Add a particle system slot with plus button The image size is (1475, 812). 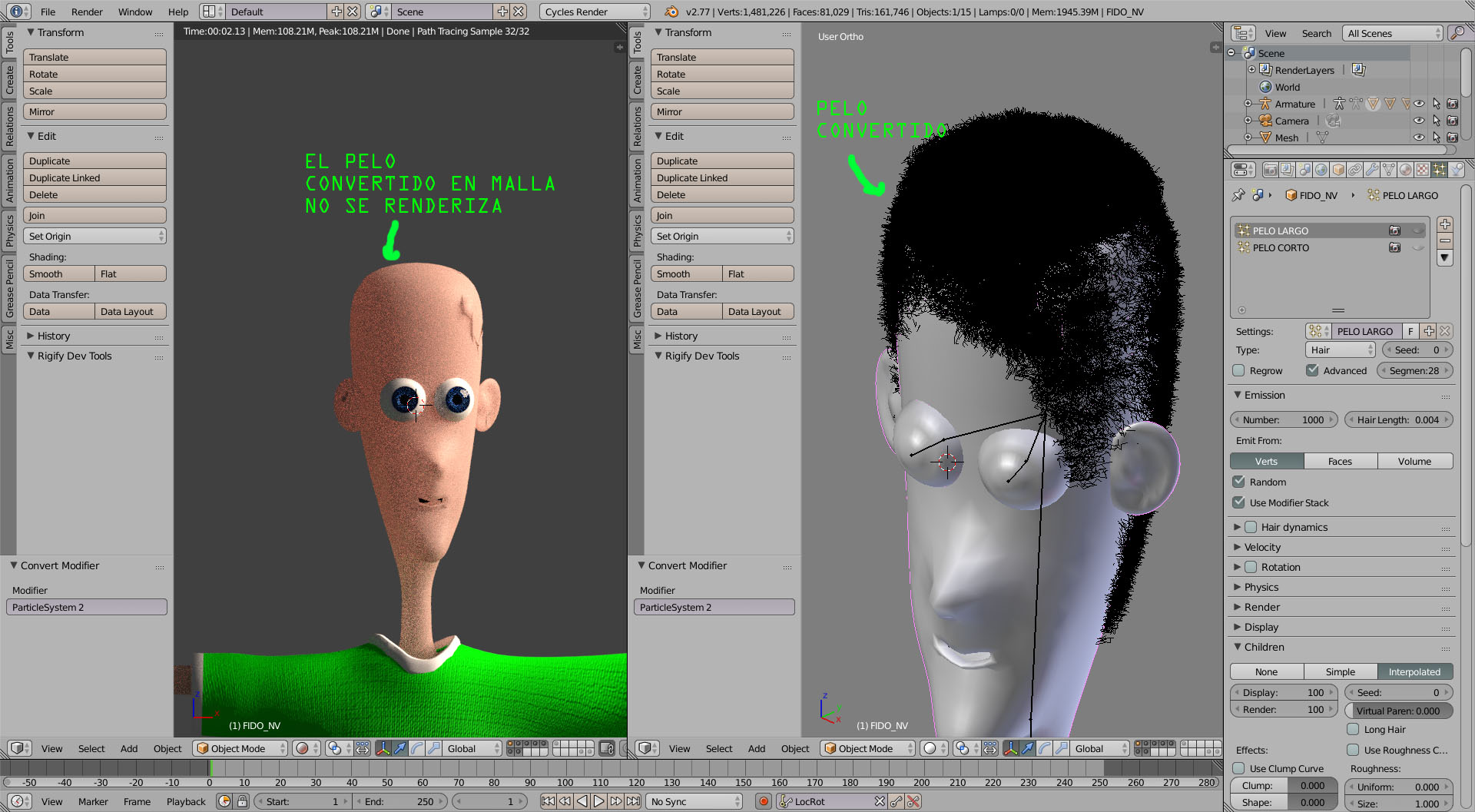point(1445,224)
